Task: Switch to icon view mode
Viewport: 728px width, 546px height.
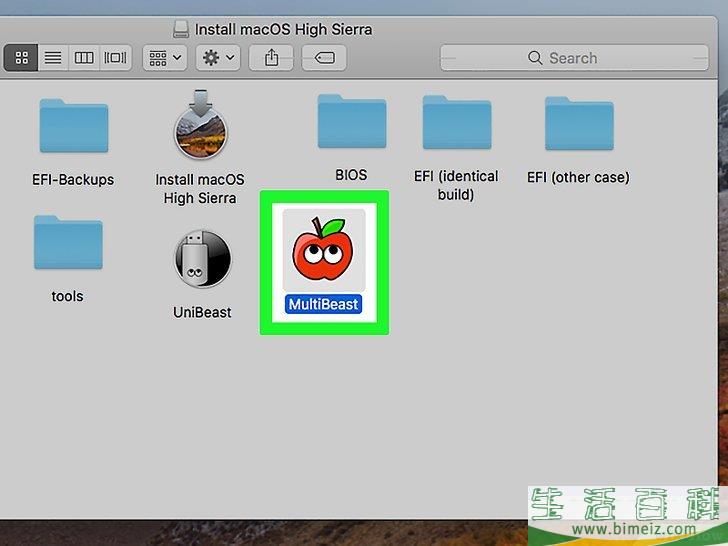Action: (21, 58)
